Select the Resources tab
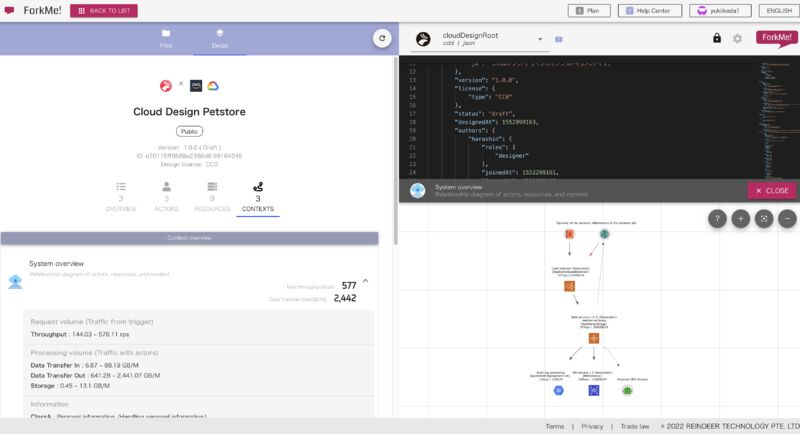This screenshot has height=434, width=800. click(212, 197)
